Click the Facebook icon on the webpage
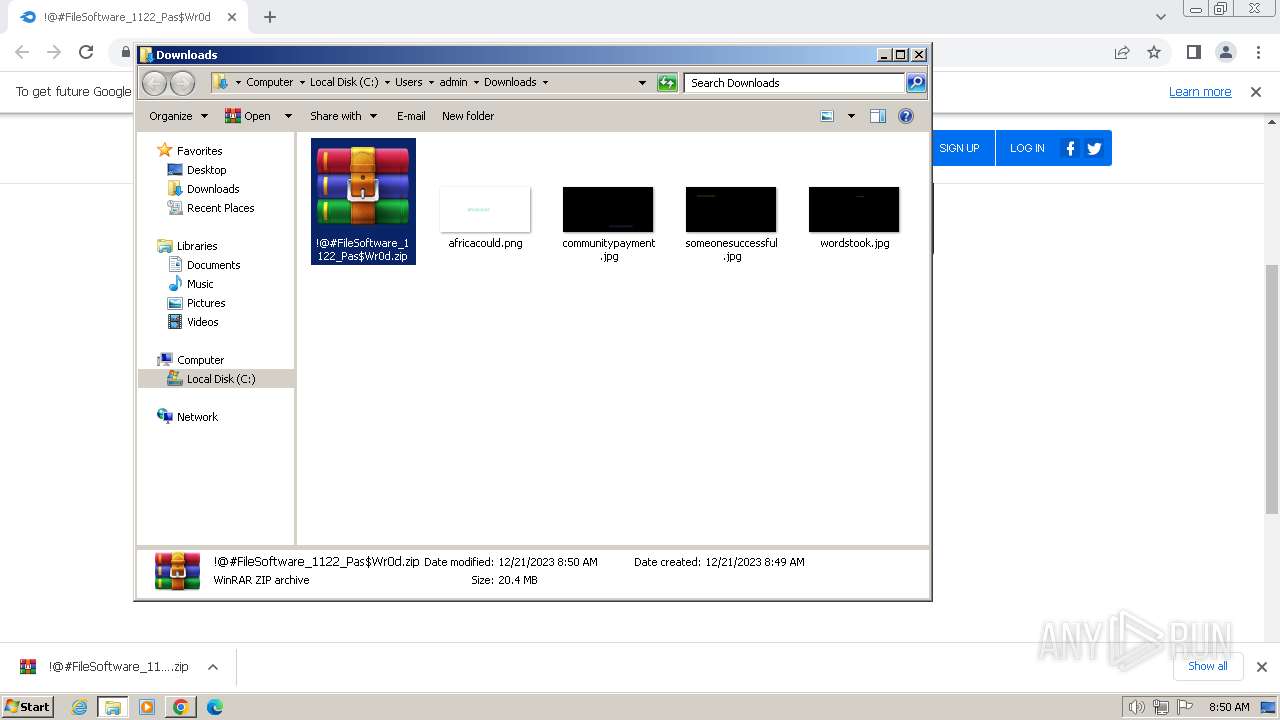This screenshot has height=720, width=1280. point(1070,148)
